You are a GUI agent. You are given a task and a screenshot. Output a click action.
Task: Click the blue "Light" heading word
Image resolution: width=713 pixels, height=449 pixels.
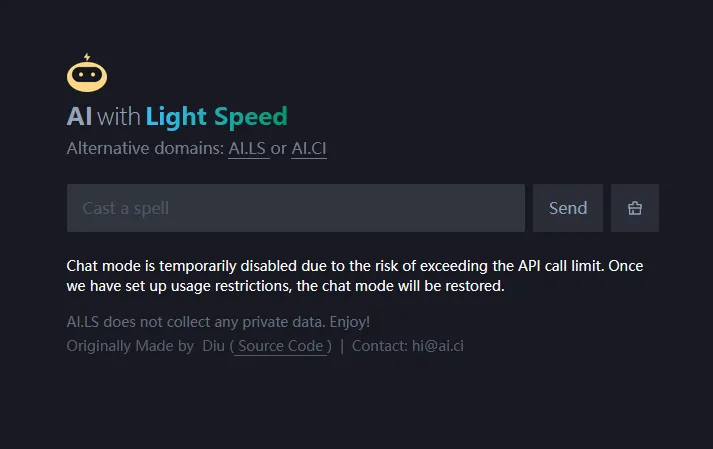pyautogui.click(x=176, y=117)
